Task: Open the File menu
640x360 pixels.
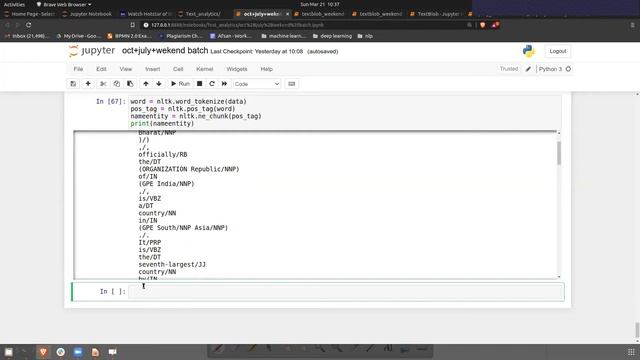Action: (78, 69)
